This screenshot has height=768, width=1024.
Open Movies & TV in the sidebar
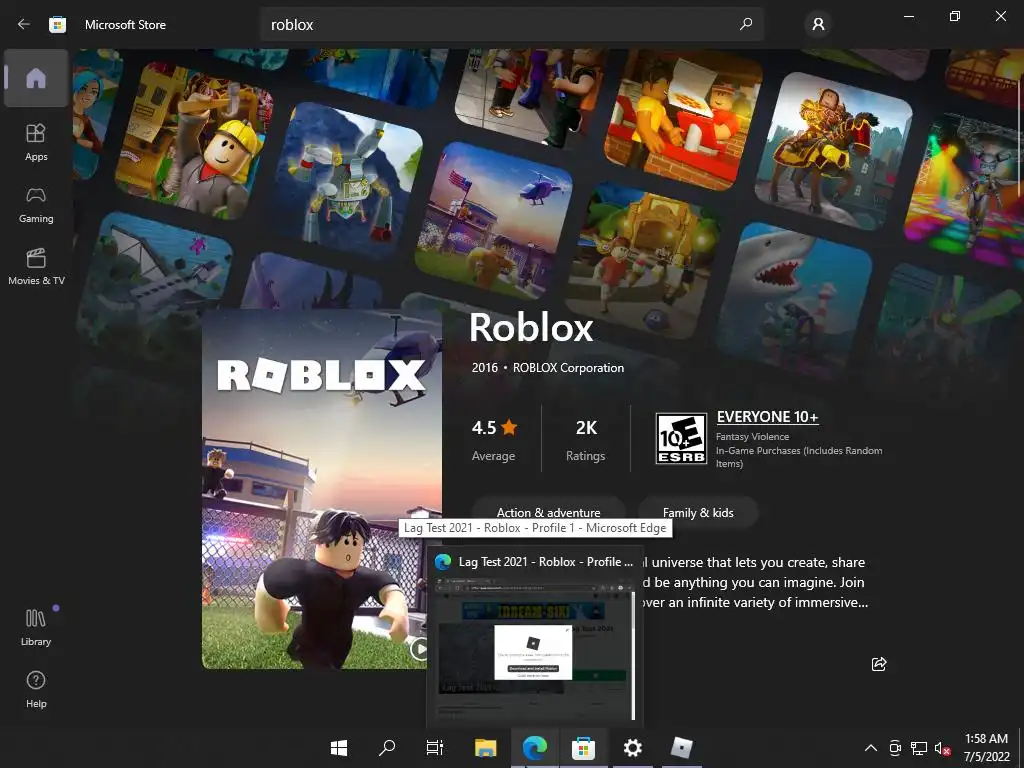pyautogui.click(x=36, y=266)
